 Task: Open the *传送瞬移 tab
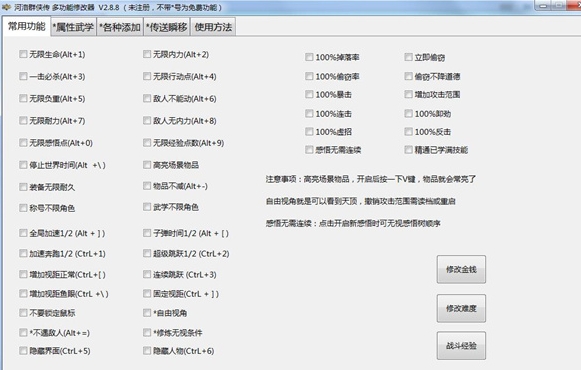point(167,27)
